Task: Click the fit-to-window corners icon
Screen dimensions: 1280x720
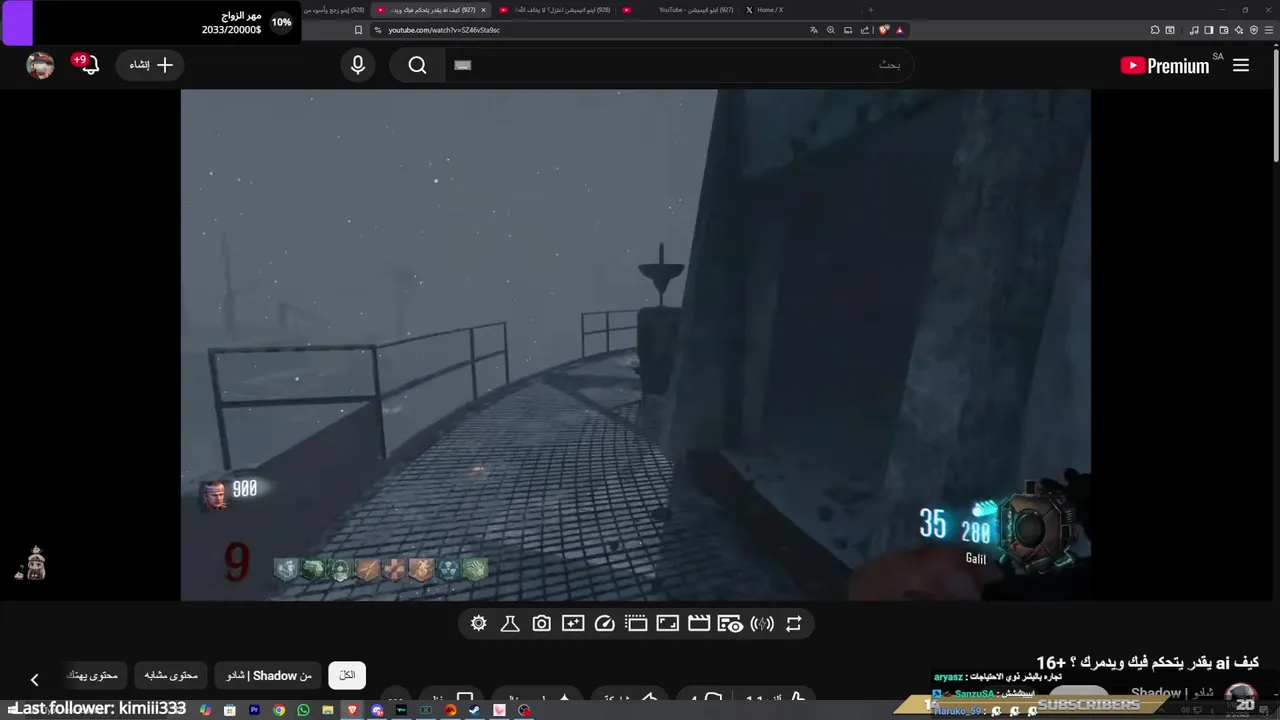Action: click(667, 624)
